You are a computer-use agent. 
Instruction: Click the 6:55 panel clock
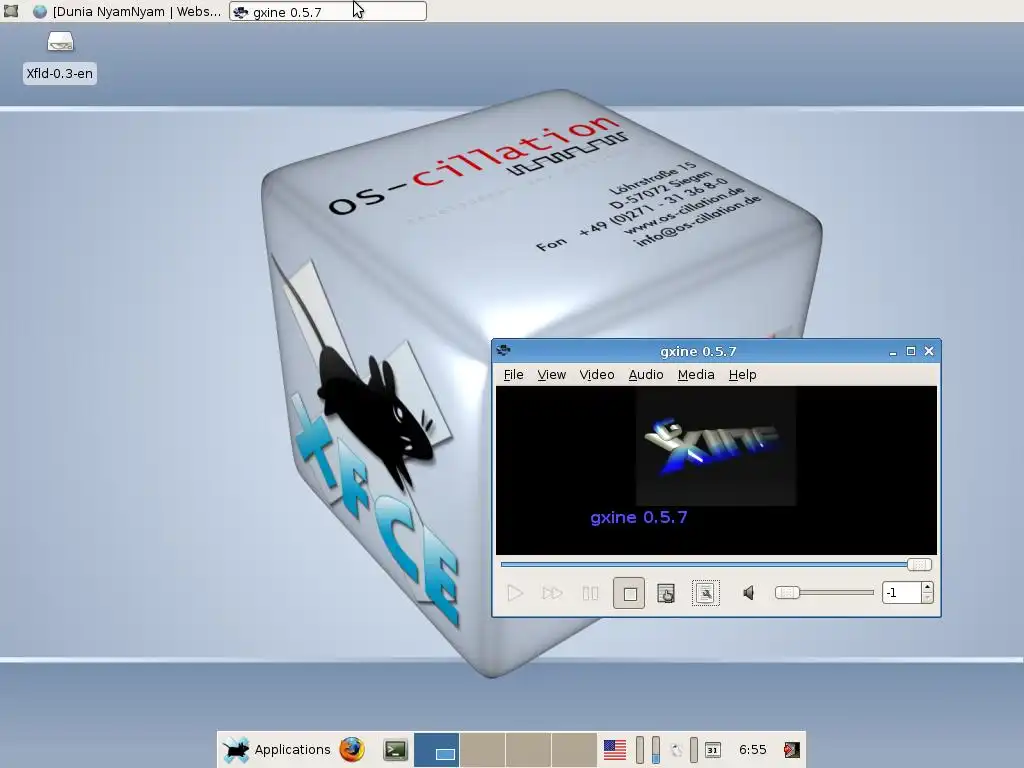pos(752,750)
